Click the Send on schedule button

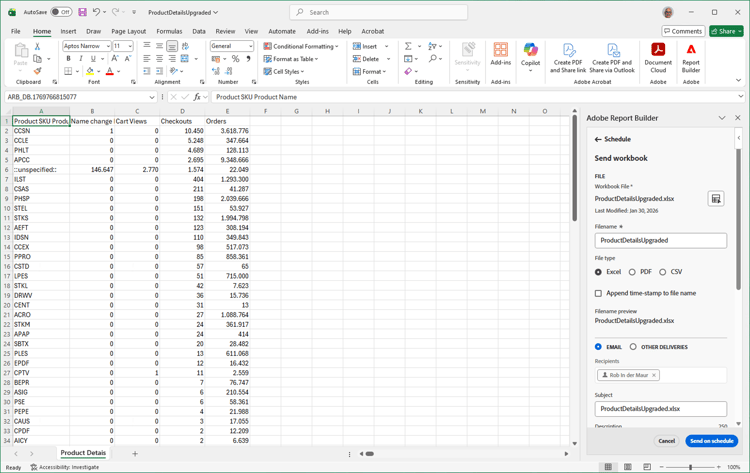[711, 441]
